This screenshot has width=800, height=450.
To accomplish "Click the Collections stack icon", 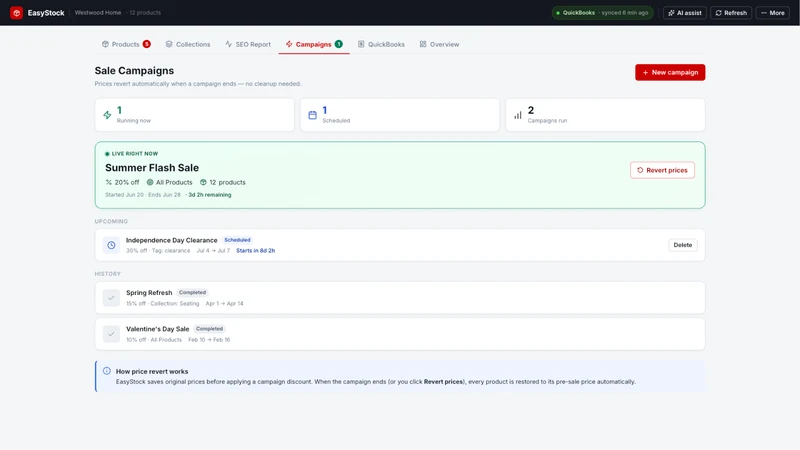I will tap(169, 44).
